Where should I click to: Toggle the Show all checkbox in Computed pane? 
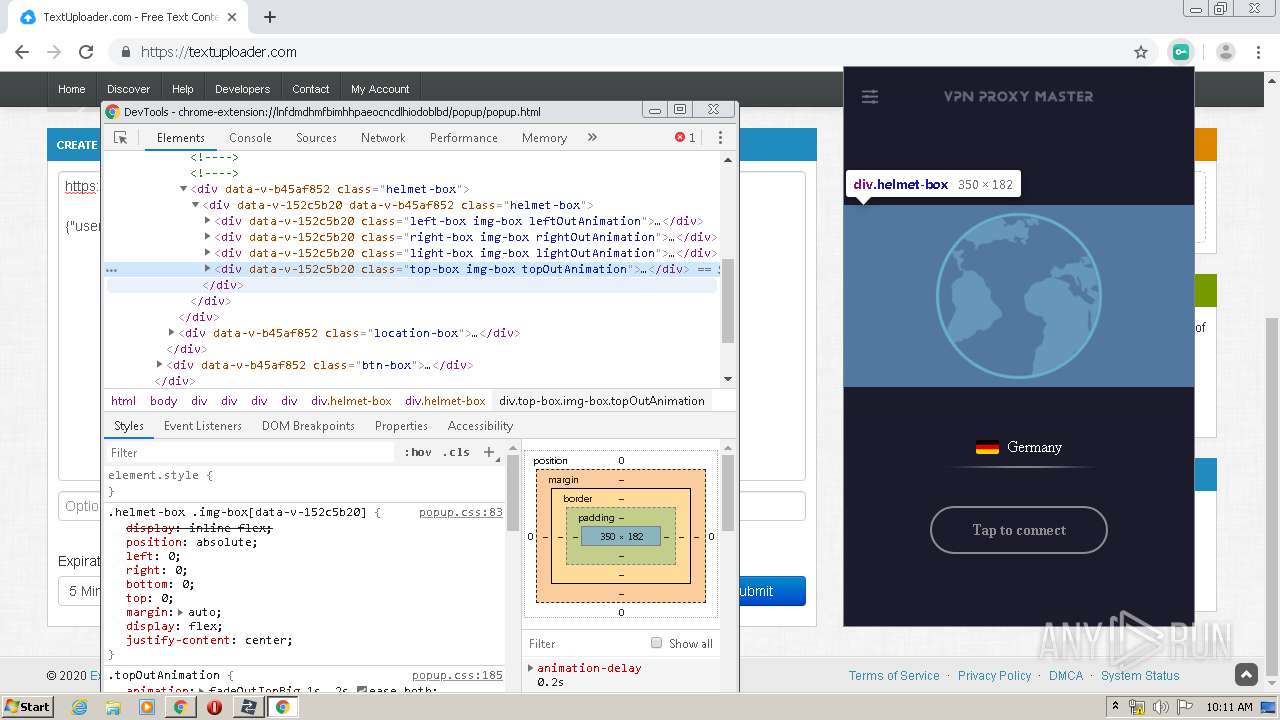[x=657, y=643]
